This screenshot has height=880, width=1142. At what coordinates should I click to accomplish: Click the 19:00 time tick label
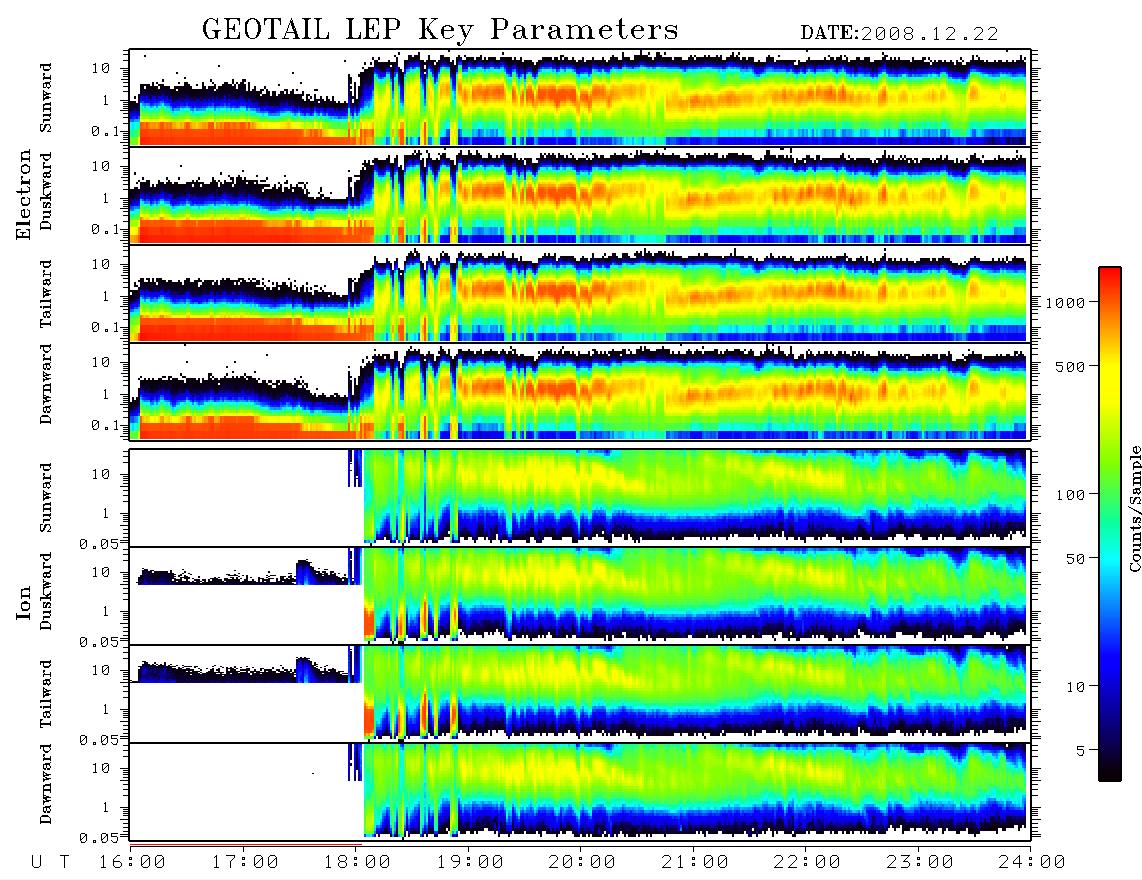click(x=470, y=863)
